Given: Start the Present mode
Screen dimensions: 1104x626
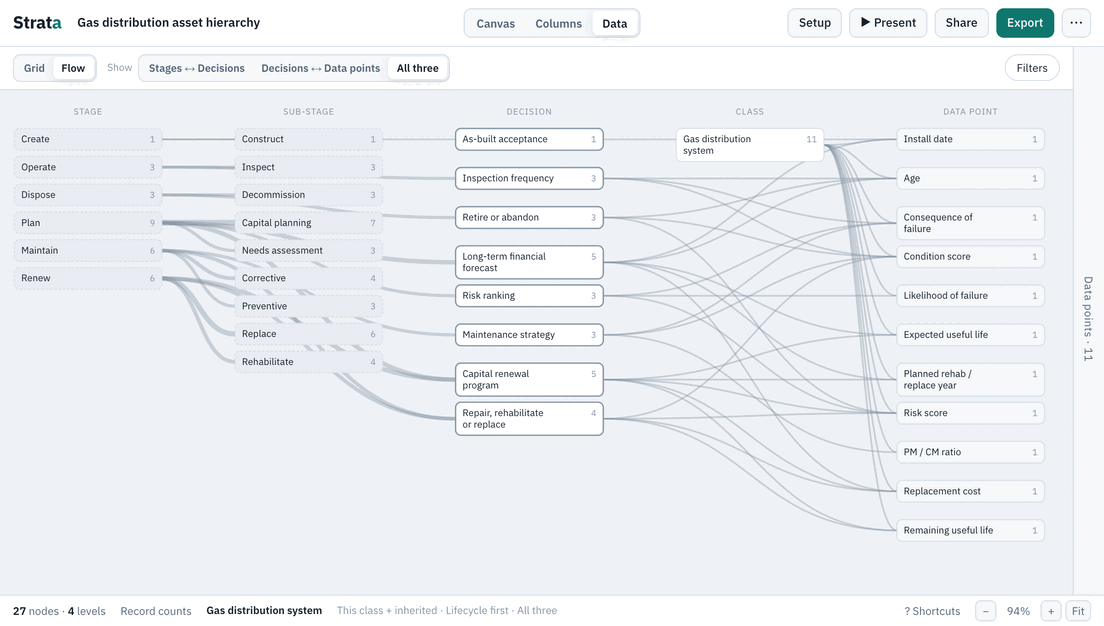Looking at the screenshot, I should click(x=888, y=23).
